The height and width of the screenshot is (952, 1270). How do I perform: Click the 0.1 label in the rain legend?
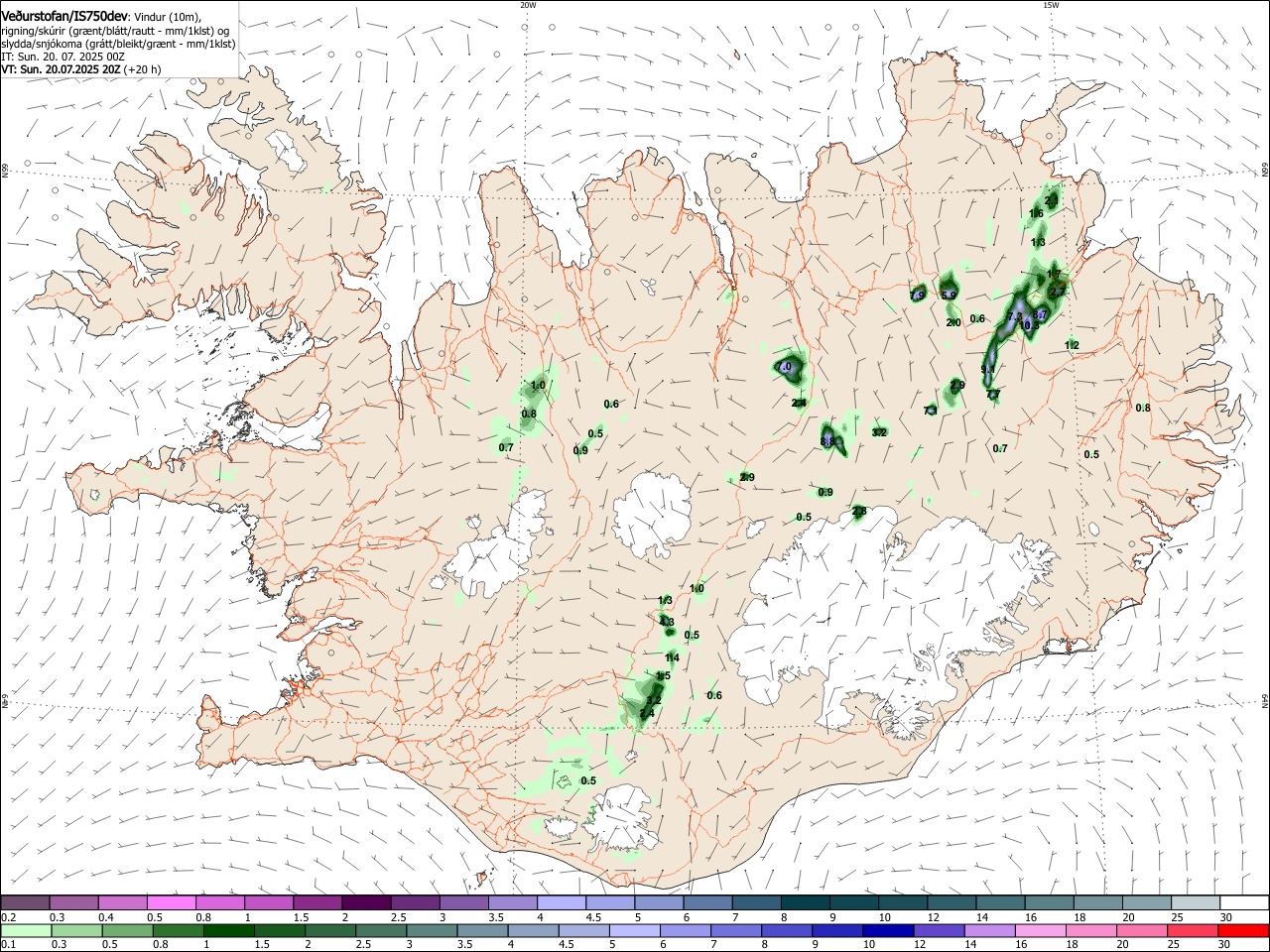(8, 945)
